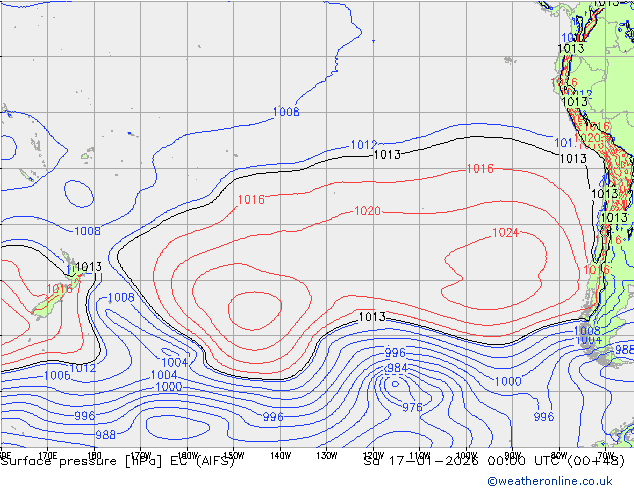The width and height of the screenshot is (634, 490).
Task: Click the 1013 label beside New Zealand's North Island
Action: tap(89, 267)
